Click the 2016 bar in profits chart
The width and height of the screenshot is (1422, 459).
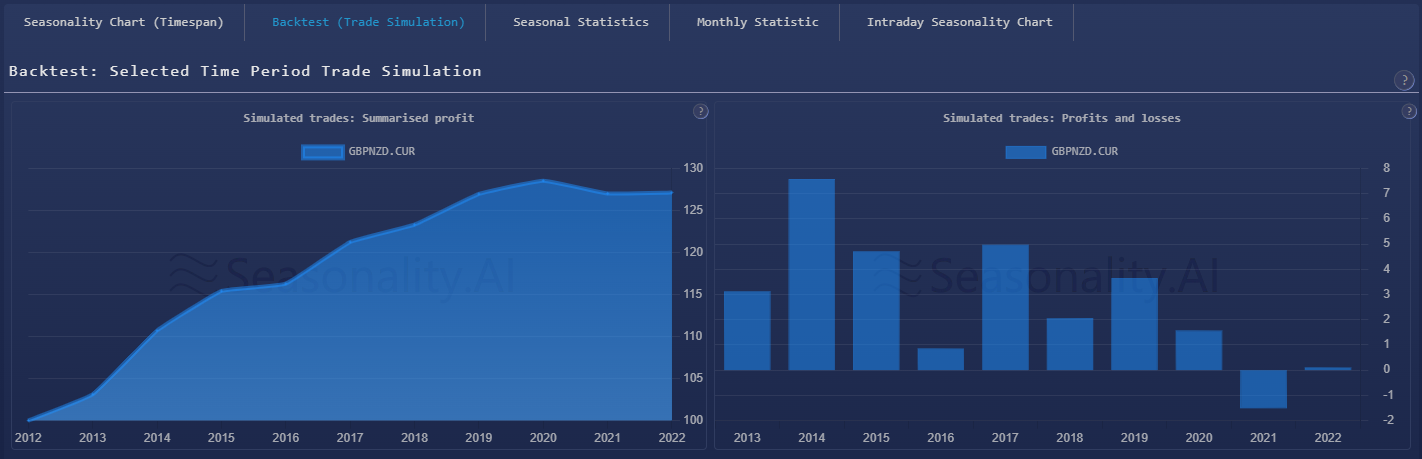click(940, 359)
